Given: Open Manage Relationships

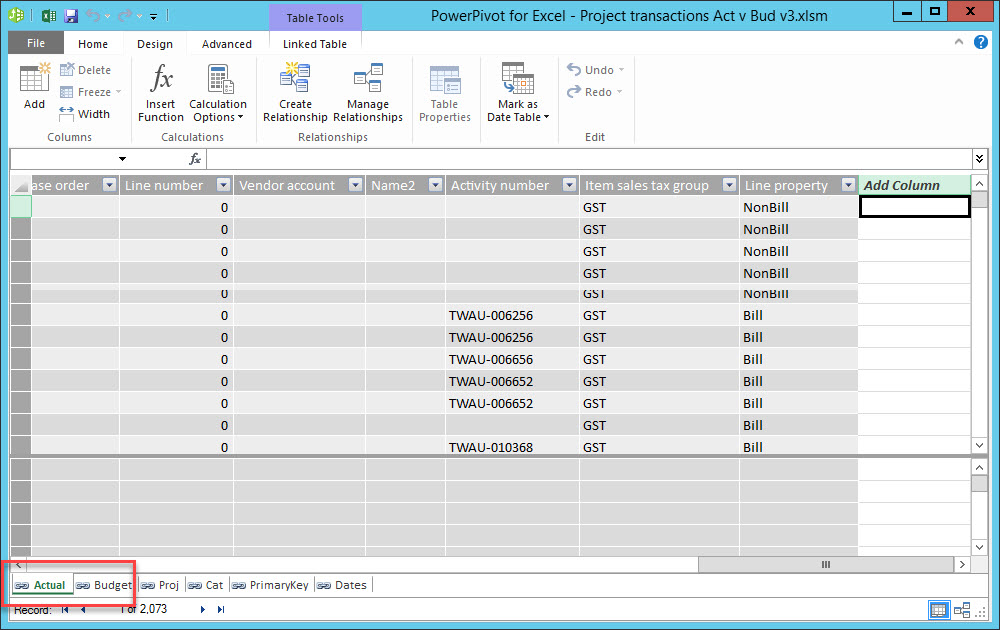Looking at the screenshot, I should (x=368, y=92).
